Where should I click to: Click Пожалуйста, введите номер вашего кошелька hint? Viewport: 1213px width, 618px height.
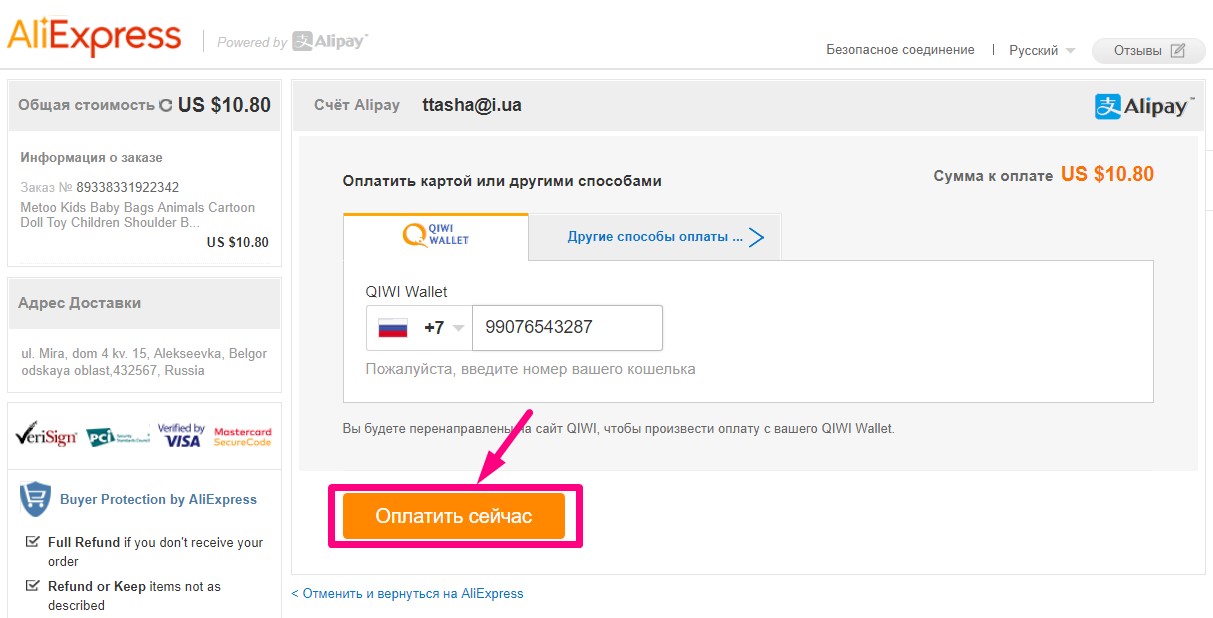[x=530, y=369]
